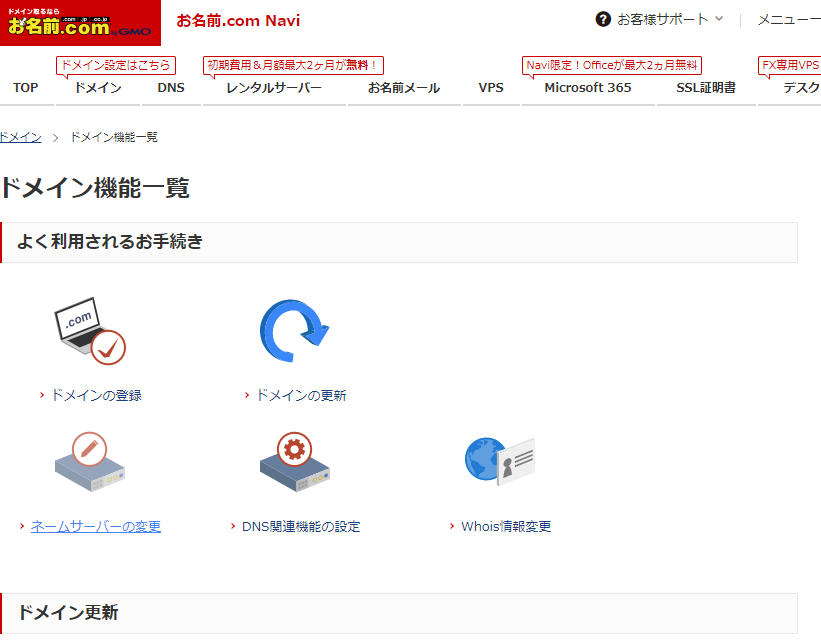Open the レンタルサーバー tab
Screen dimensions: 821x640
(274, 87)
